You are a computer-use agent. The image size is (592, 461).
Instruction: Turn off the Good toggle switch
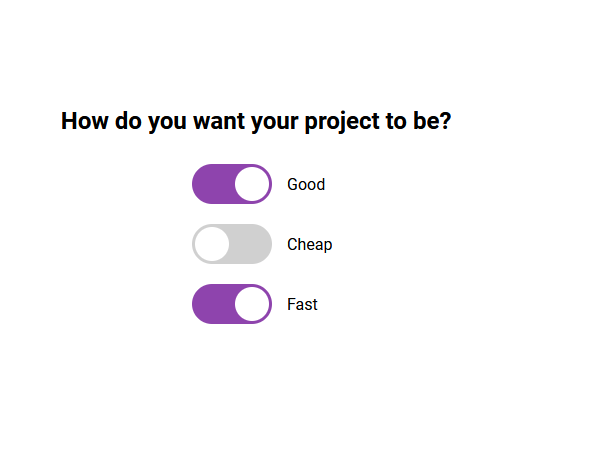232,184
